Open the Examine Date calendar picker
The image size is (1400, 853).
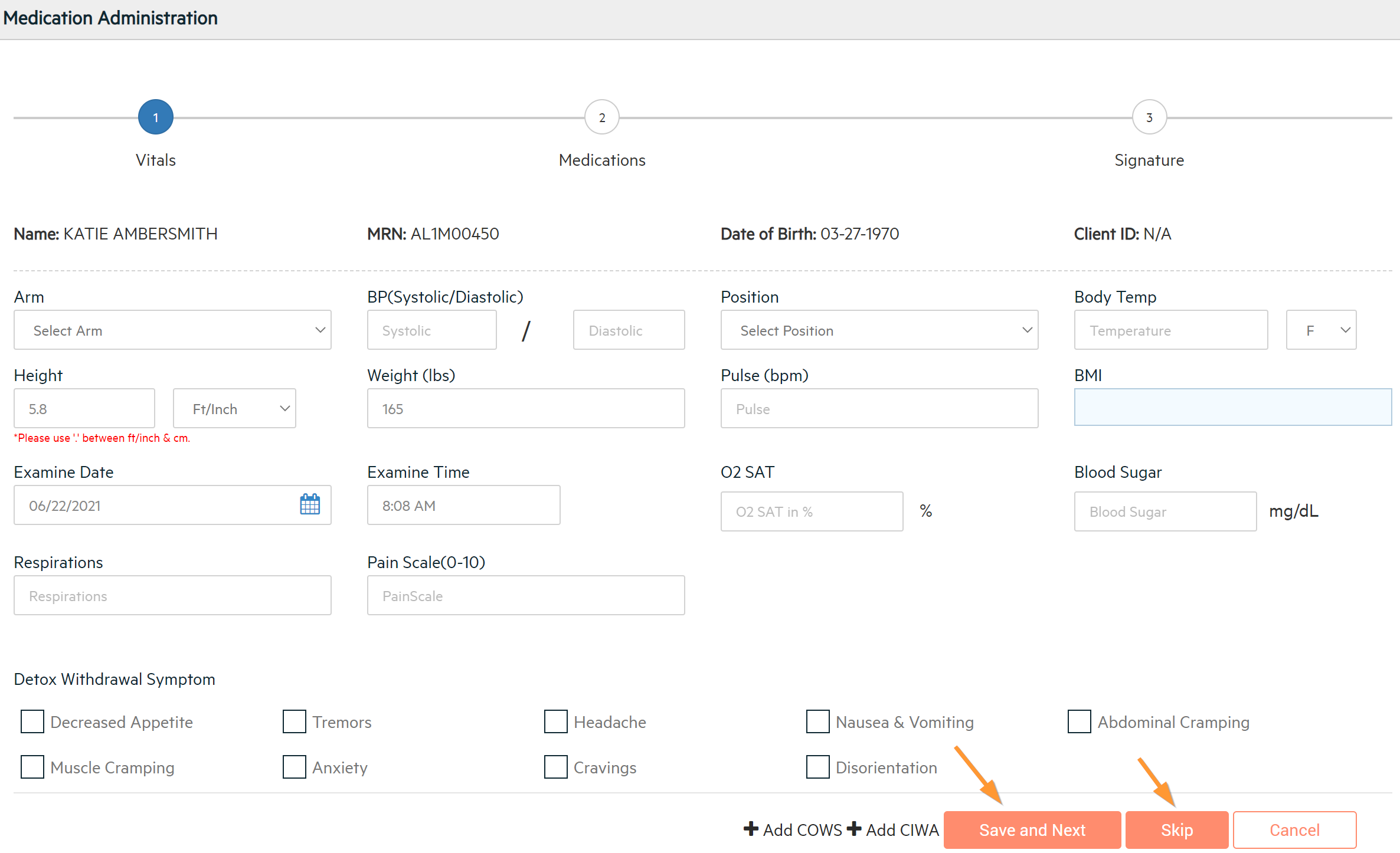(310, 505)
